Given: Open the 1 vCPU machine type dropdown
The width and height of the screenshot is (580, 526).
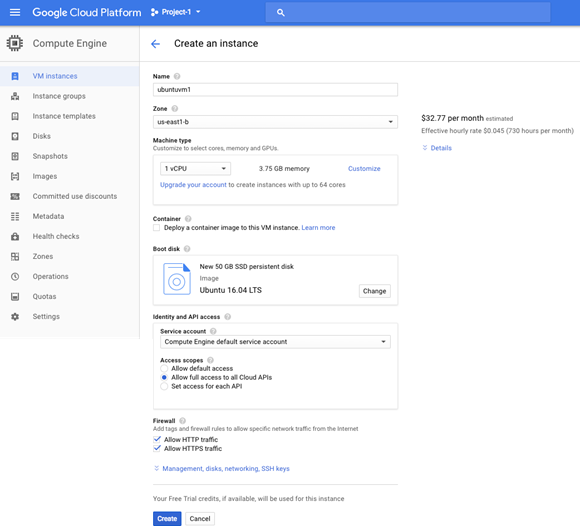Looking at the screenshot, I should pyautogui.click(x=195, y=168).
